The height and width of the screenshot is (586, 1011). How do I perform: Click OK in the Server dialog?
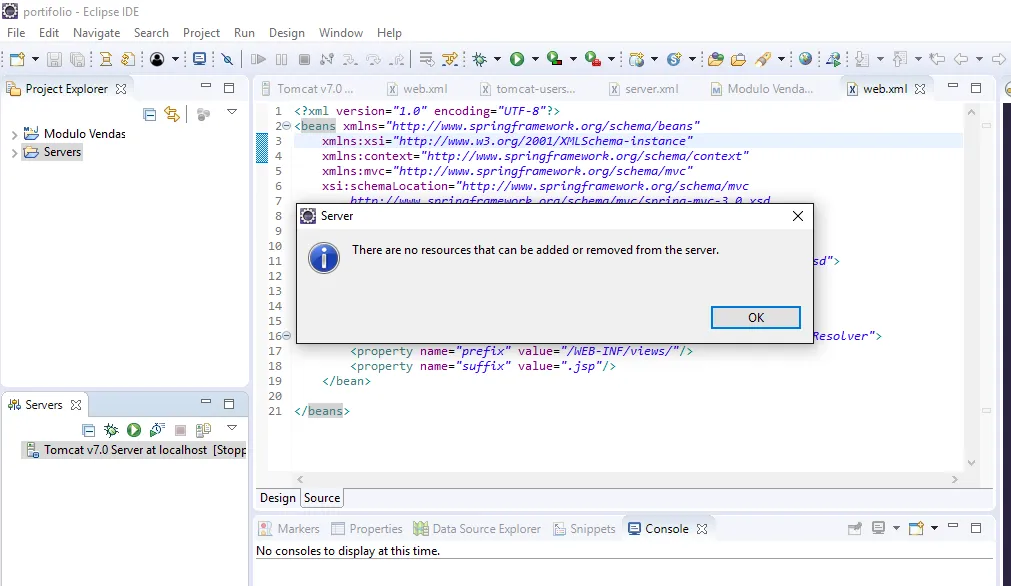pyautogui.click(x=755, y=317)
